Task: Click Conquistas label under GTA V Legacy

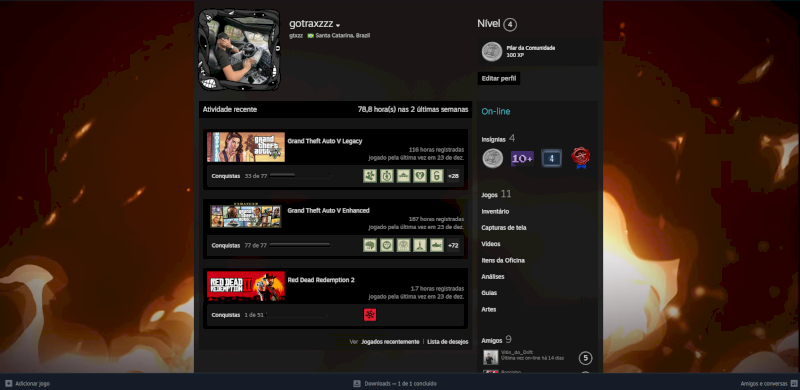Action: point(226,176)
